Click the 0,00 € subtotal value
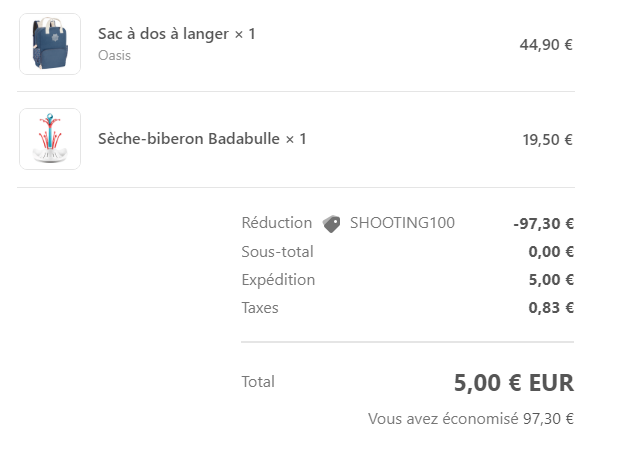 [x=551, y=251]
